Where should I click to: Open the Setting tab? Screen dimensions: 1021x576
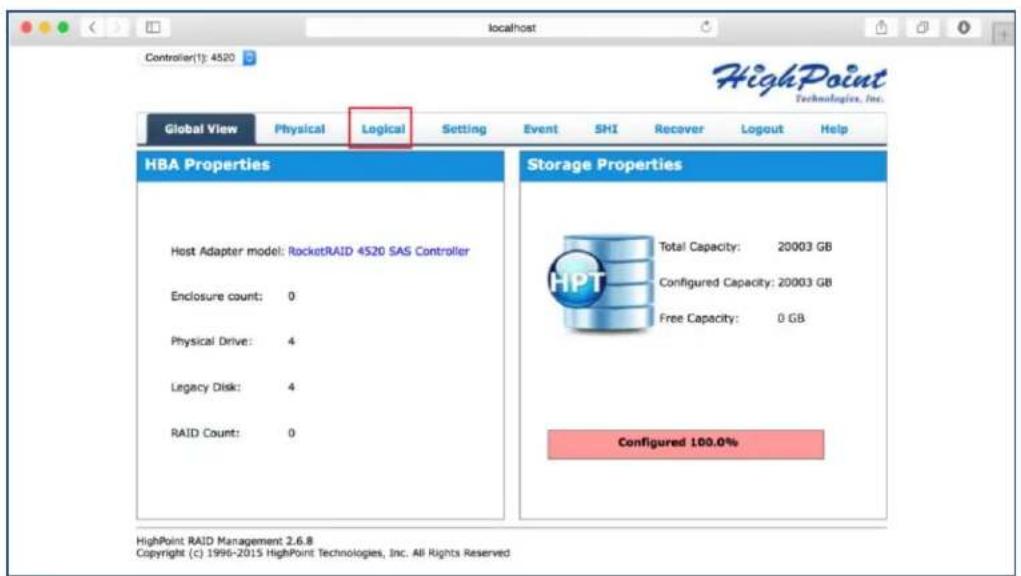pyautogui.click(x=464, y=129)
